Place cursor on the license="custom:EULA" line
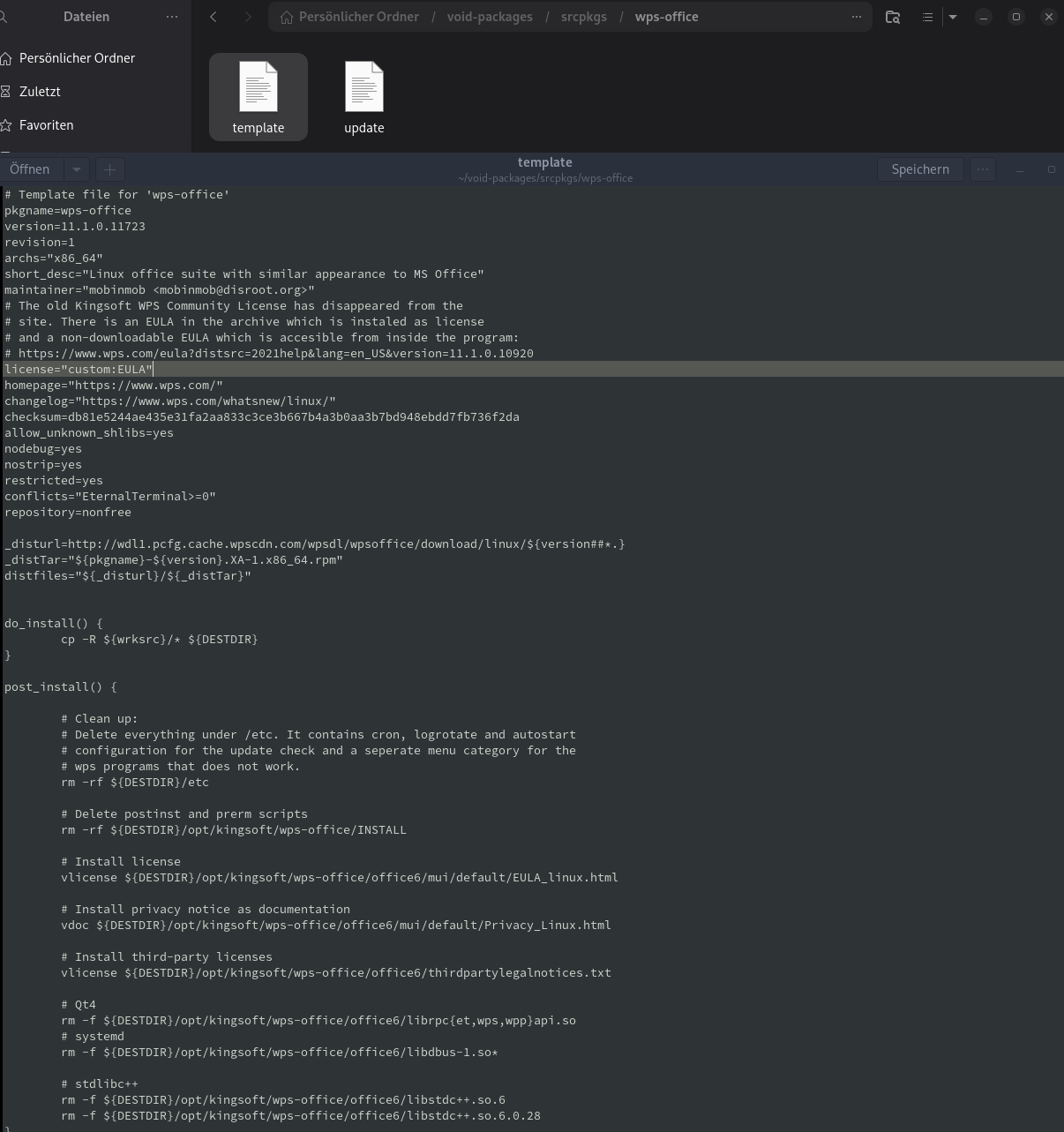Viewport: 1064px width, 1132px height. pyautogui.click(x=79, y=369)
